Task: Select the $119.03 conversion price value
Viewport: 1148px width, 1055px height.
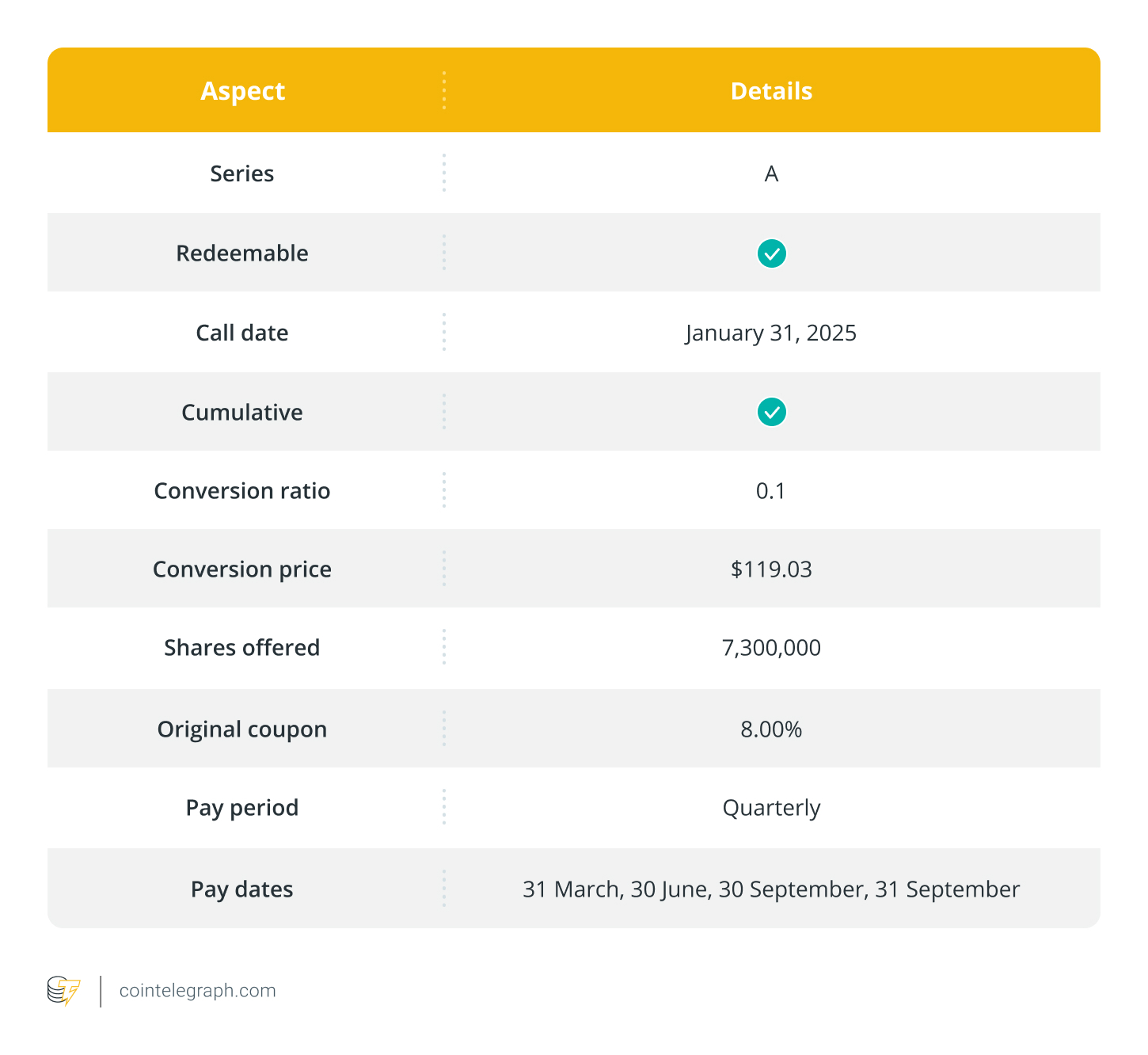Action: [771, 569]
